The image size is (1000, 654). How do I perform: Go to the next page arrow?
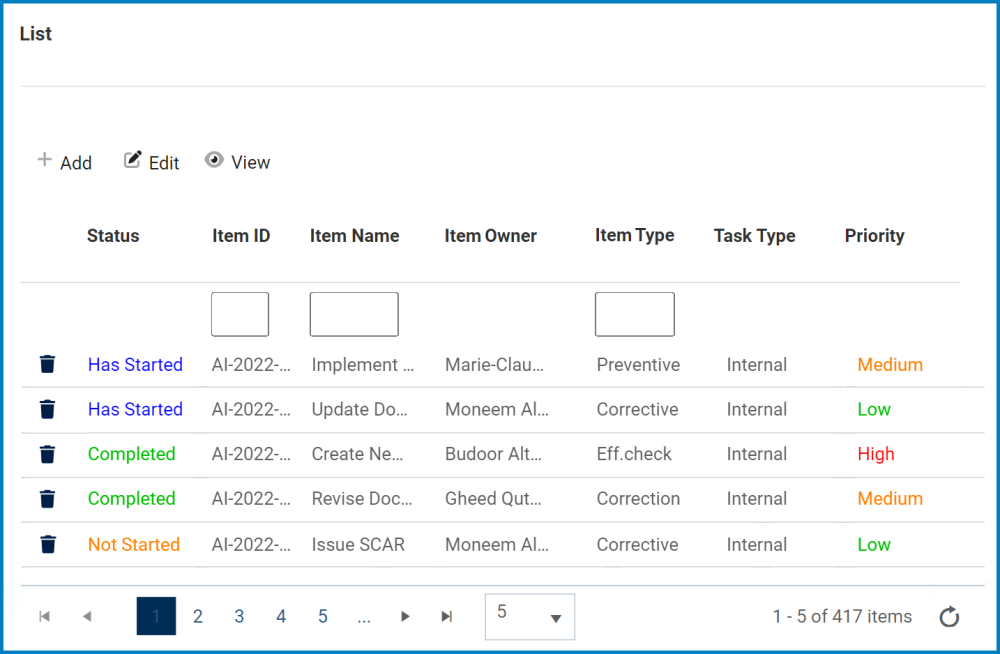tap(405, 617)
